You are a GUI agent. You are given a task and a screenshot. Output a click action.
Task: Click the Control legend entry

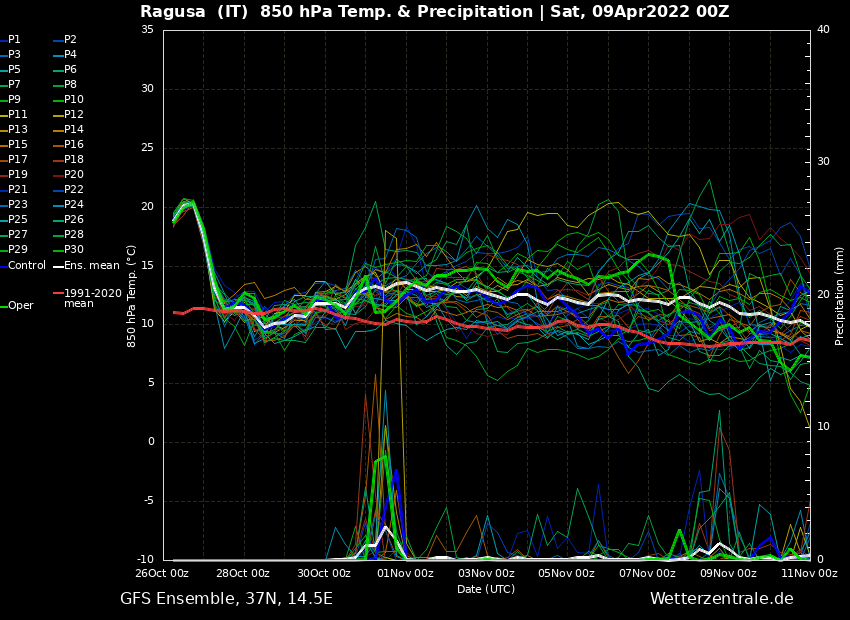(26, 266)
